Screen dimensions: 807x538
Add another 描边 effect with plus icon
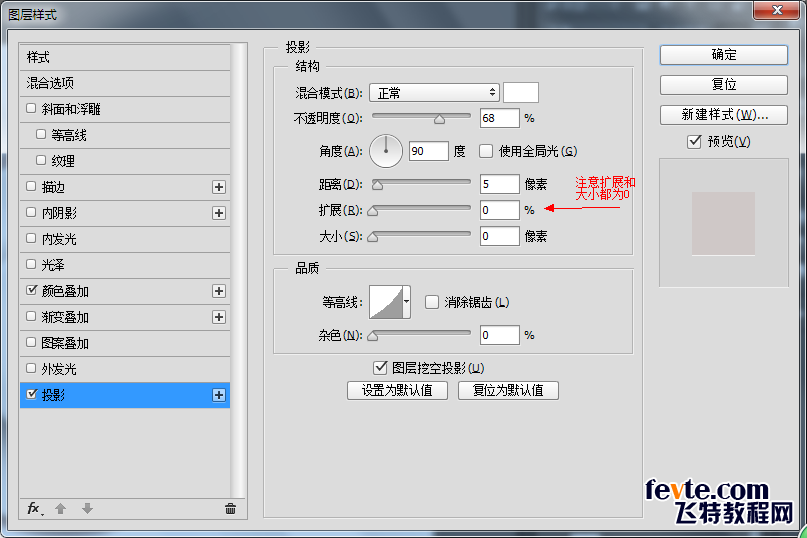[x=219, y=187]
